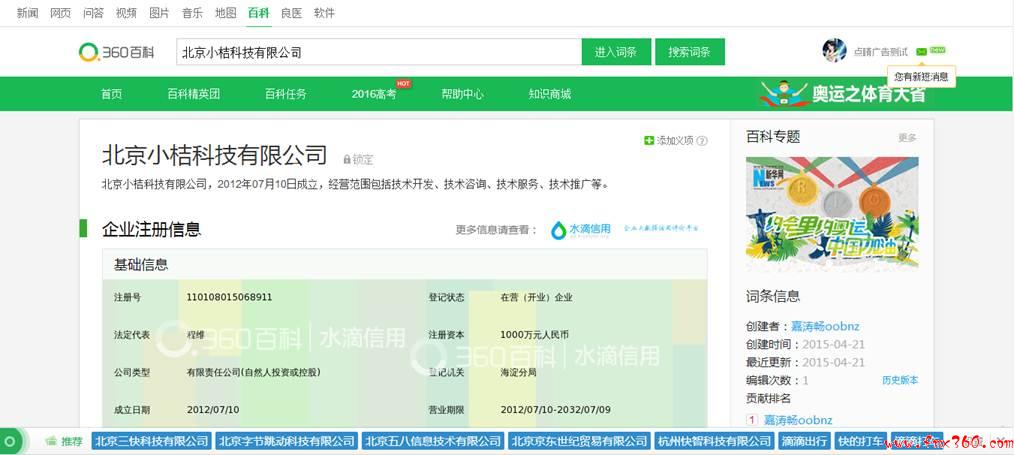Open the 网页 tab in top bar
The width and height of the screenshot is (1014, 455).
pyautogui.click(x=60, y=13)
